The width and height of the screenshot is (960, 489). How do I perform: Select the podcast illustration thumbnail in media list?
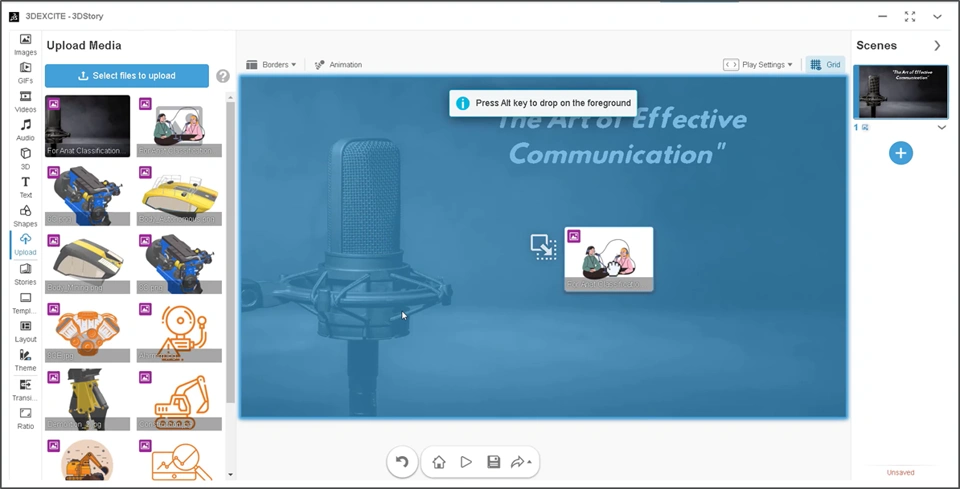pyautogui.click(x=179, y=126)
